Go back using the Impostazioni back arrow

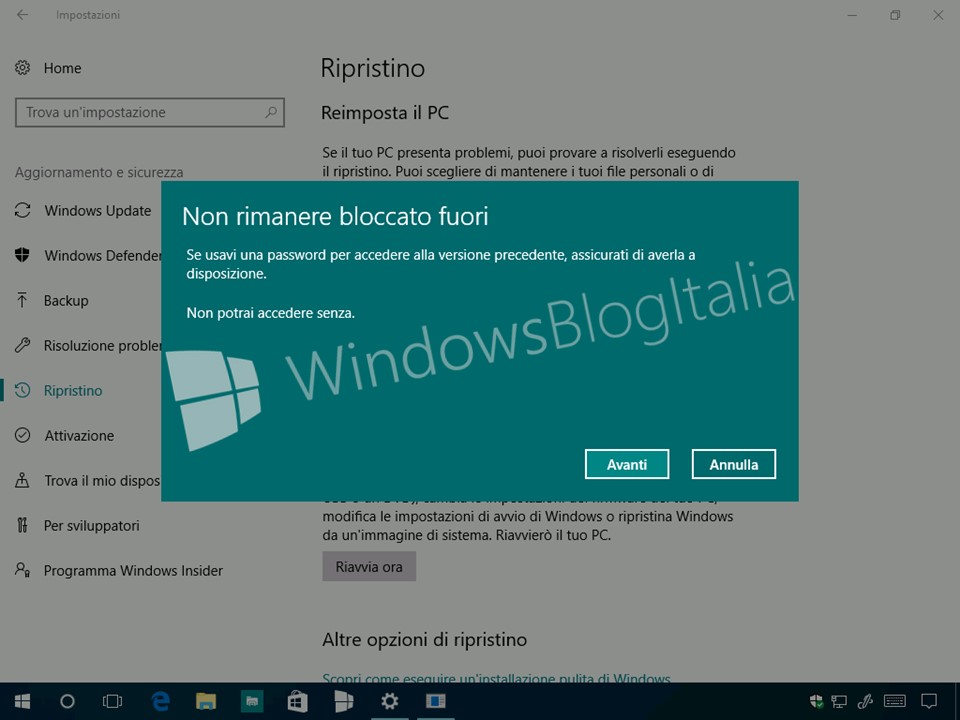[23, 15]
